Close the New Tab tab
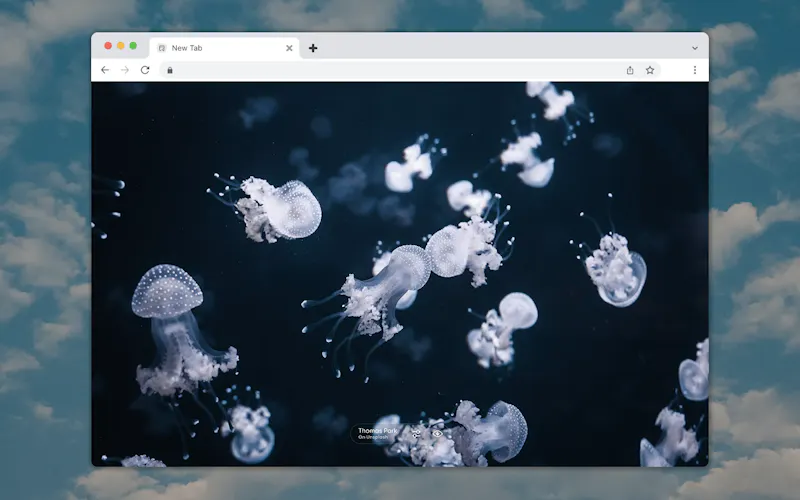 pos(289,48)
